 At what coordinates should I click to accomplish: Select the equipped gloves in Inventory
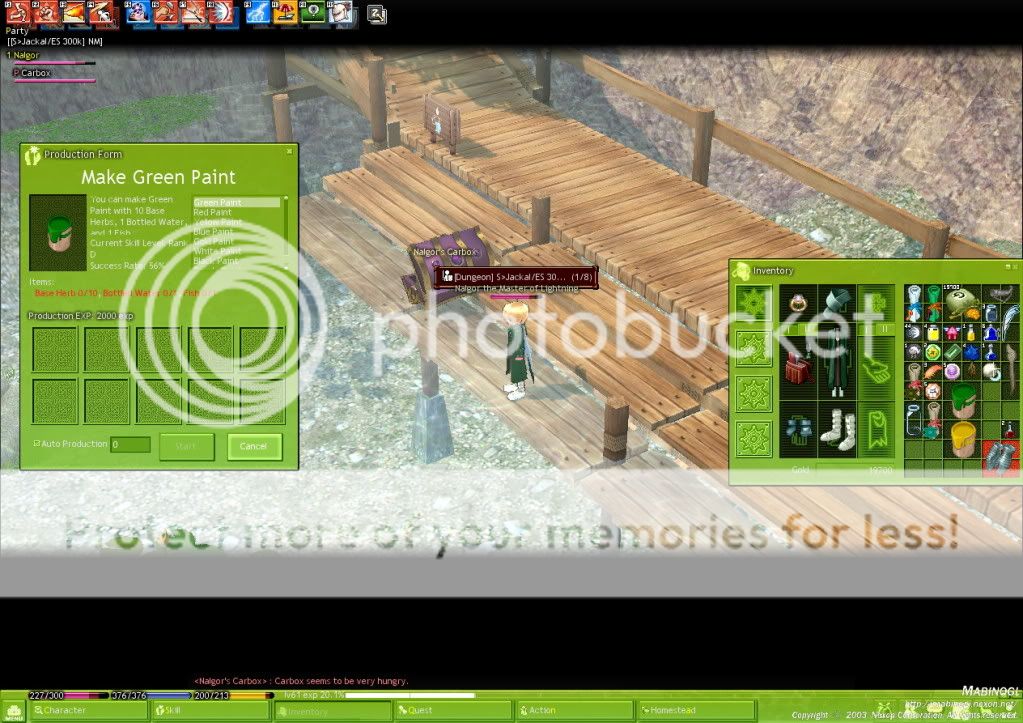click(798, 431)
